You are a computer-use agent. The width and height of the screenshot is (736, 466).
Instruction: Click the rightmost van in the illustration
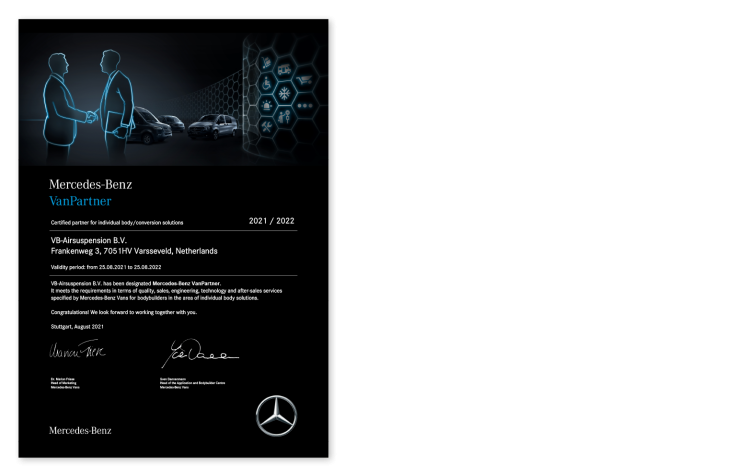[x=213, y=126]
